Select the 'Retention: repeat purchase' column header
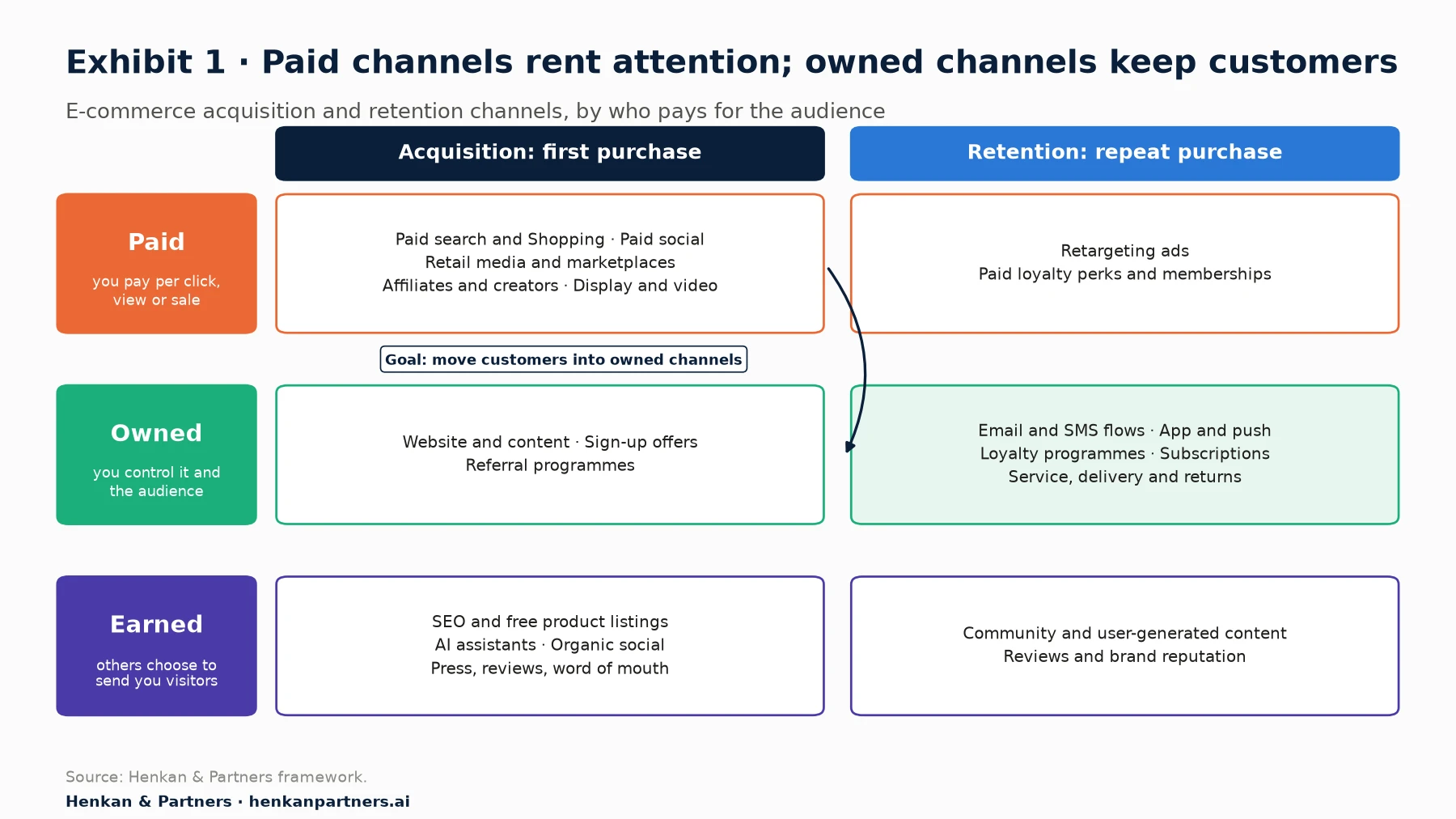This screenshot has width=1456, height=819. (x=1124, y=153)
